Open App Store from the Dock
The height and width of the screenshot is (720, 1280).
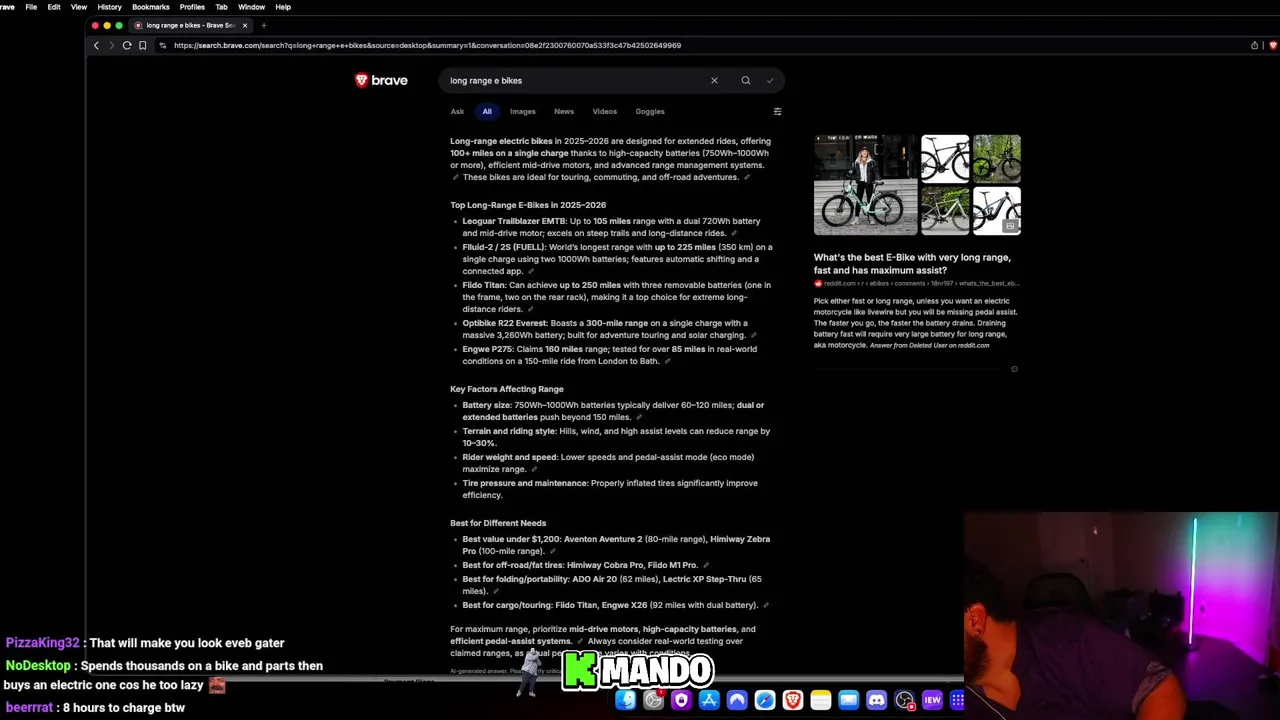[709, 700]
